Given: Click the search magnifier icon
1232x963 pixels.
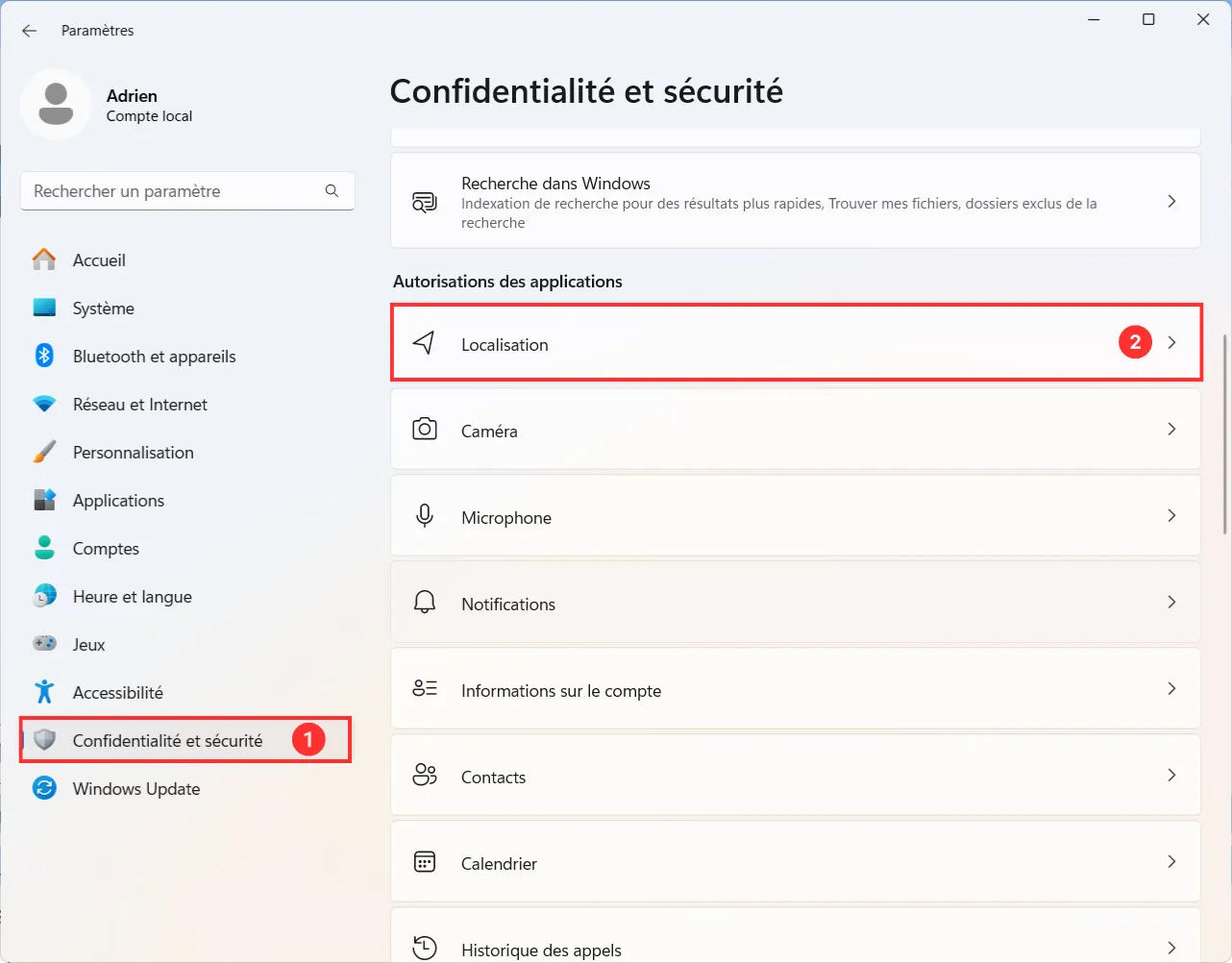Looking at the screenshot, I should 332,190.
